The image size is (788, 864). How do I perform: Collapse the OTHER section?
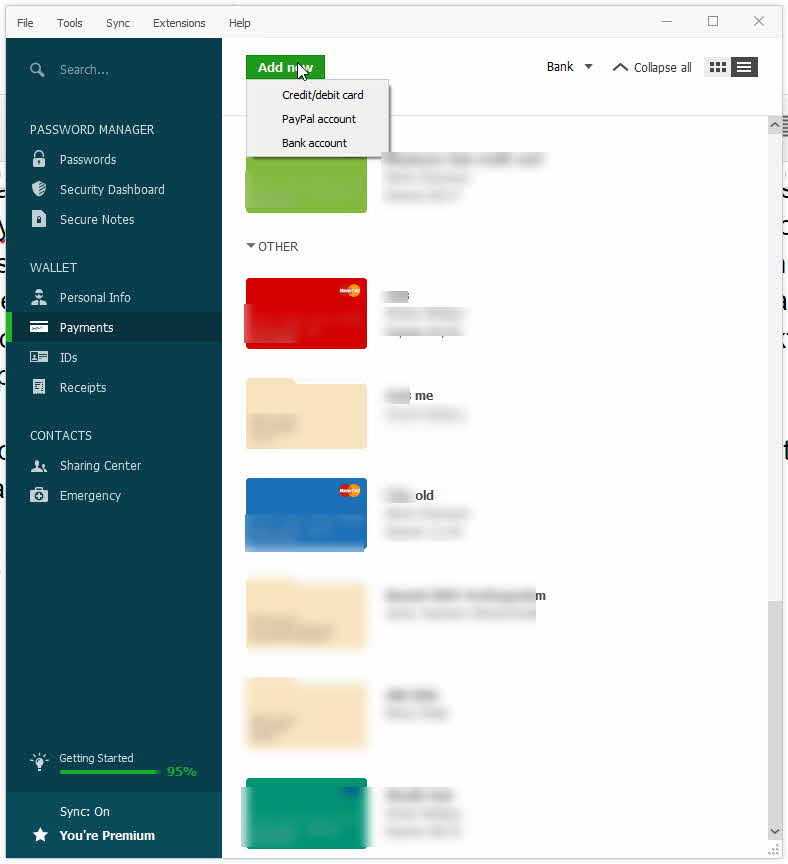point(251,246)
